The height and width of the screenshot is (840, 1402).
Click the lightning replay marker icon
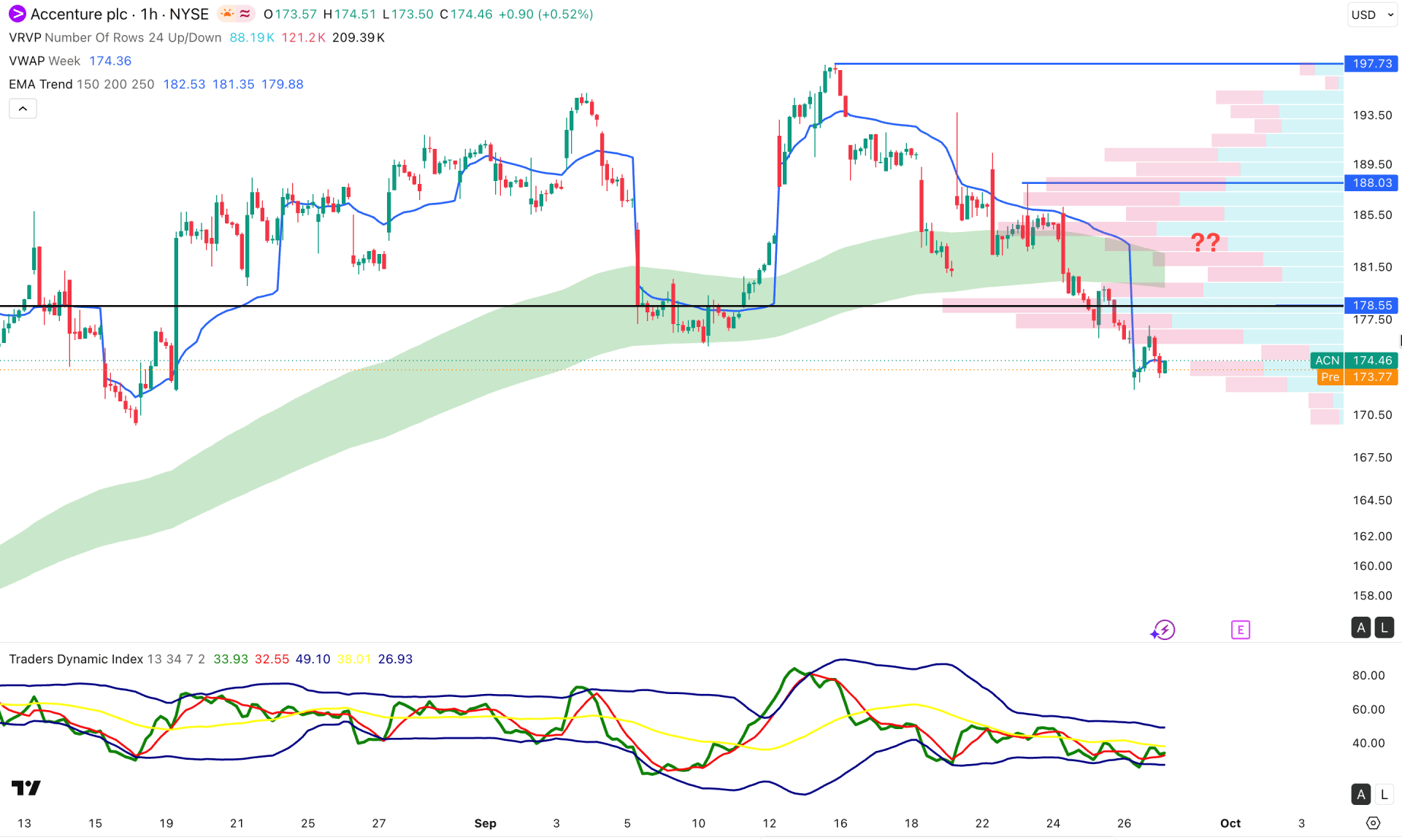tap(1163, 630)
